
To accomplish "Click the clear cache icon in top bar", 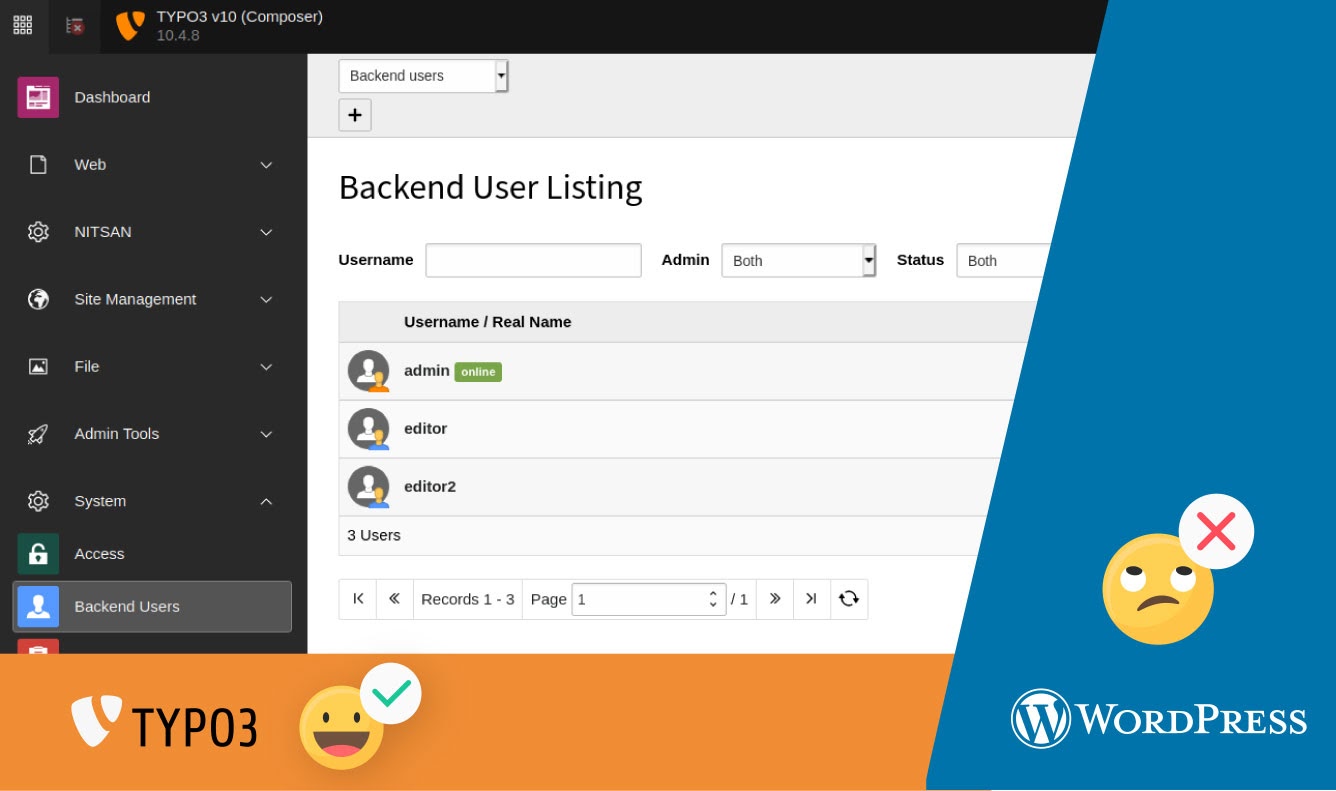I will 73,26.
